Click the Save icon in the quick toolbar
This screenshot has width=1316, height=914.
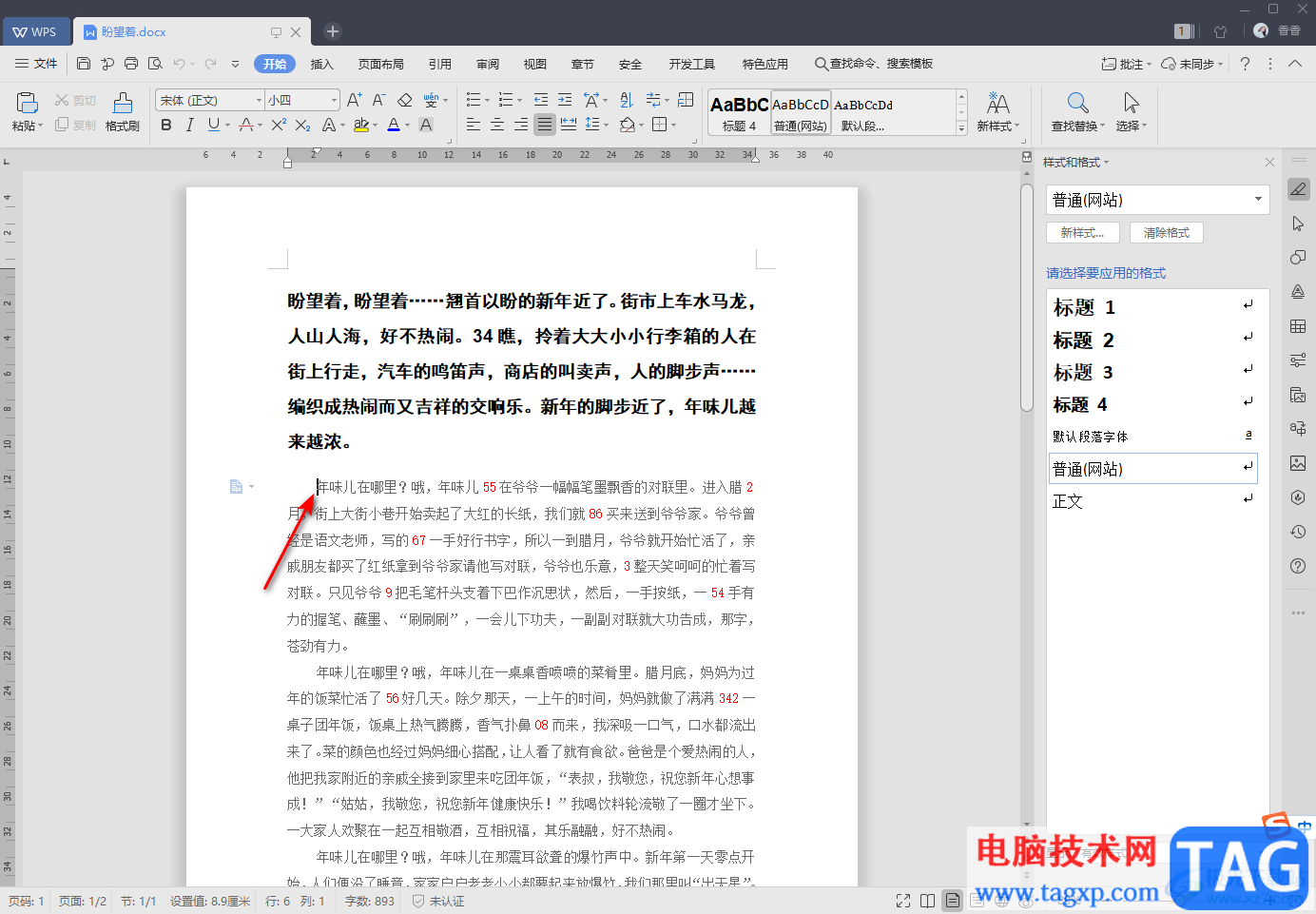(84, 64)
